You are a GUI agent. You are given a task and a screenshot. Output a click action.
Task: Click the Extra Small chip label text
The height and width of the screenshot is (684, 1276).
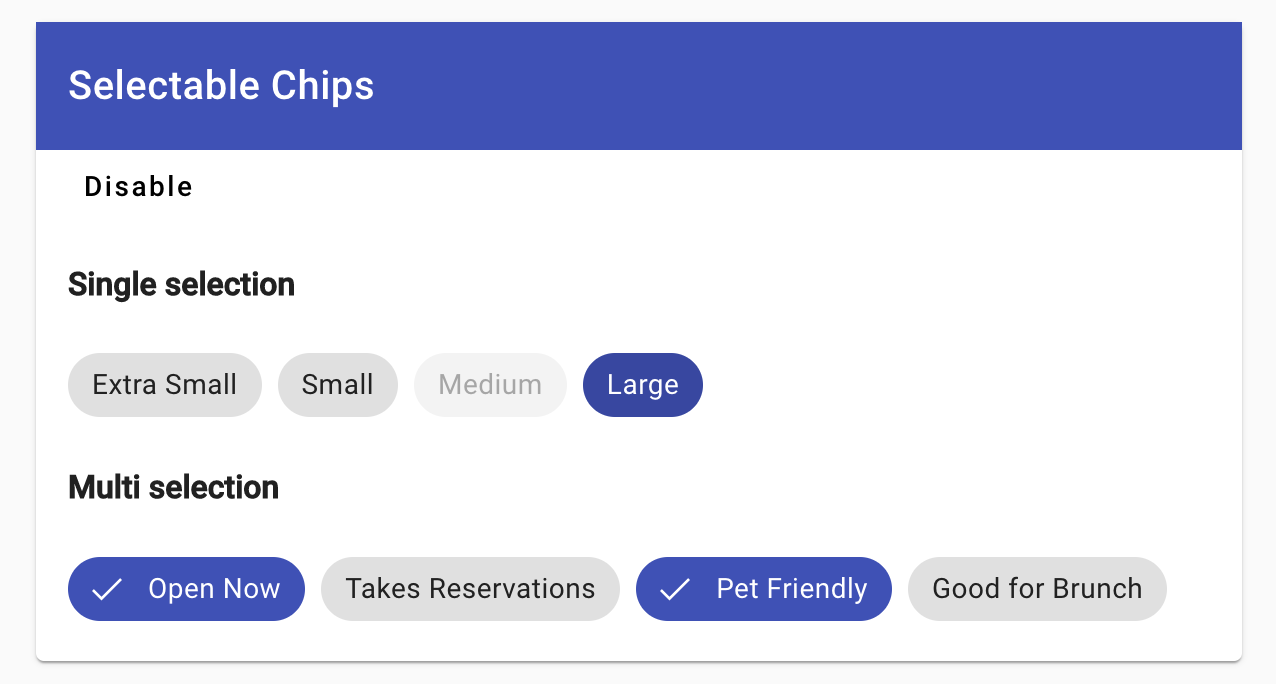click(x=164, y=385)
